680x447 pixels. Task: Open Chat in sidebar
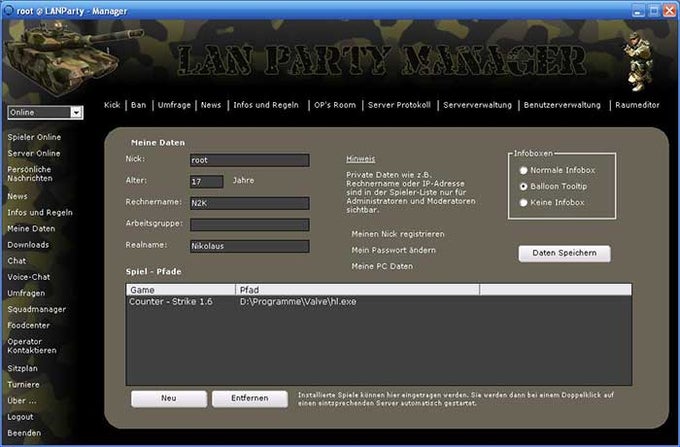click(16, 261)
